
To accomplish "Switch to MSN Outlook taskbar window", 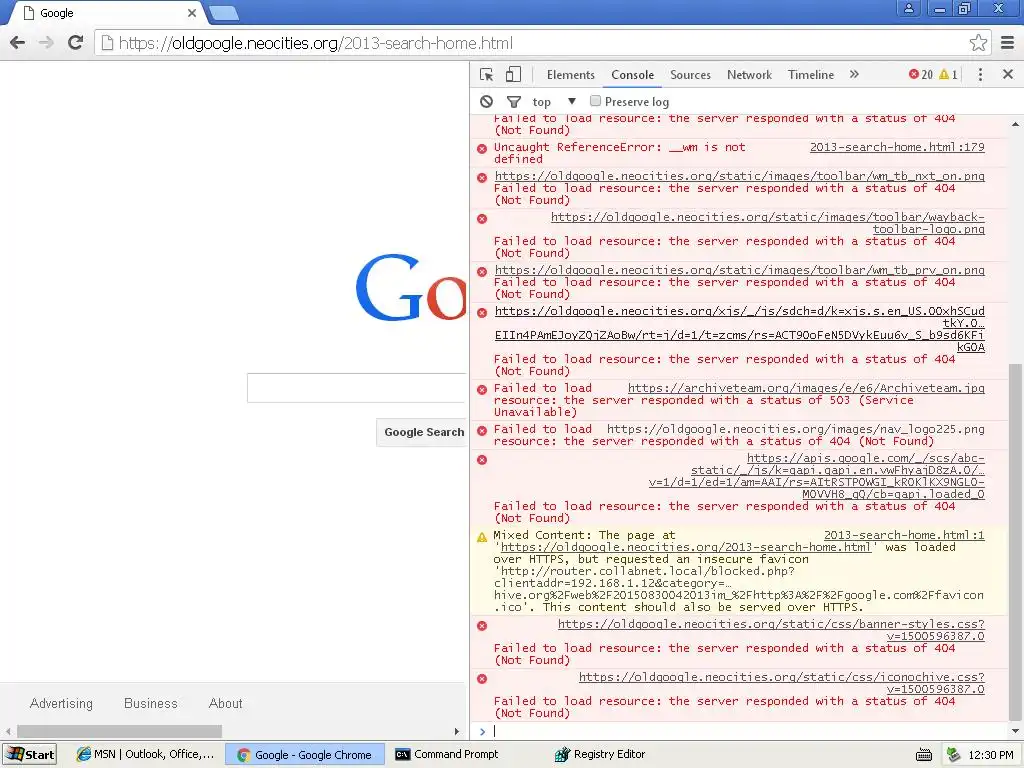I will point(145,754).
